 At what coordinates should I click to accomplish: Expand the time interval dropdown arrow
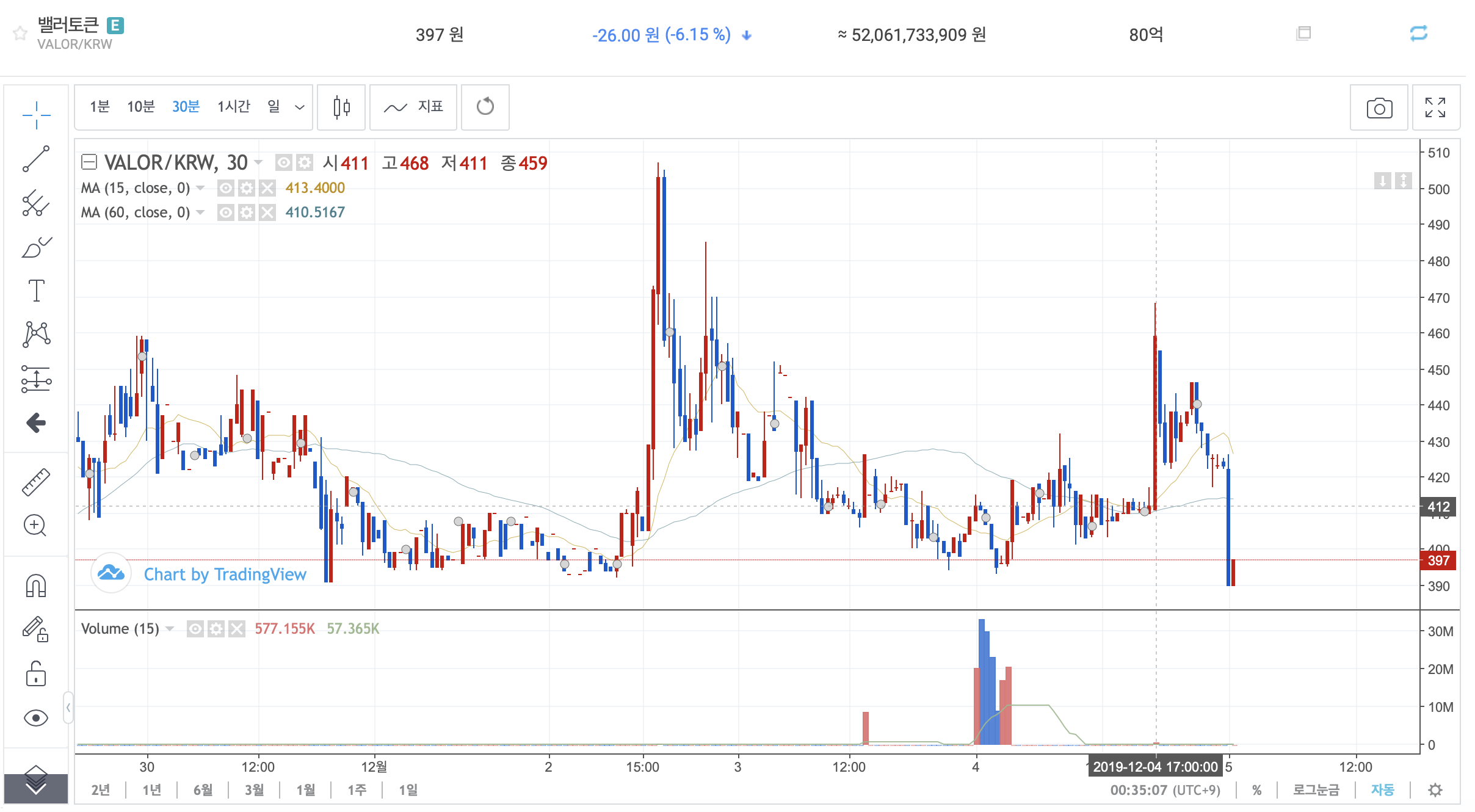(x=300, y=107)
